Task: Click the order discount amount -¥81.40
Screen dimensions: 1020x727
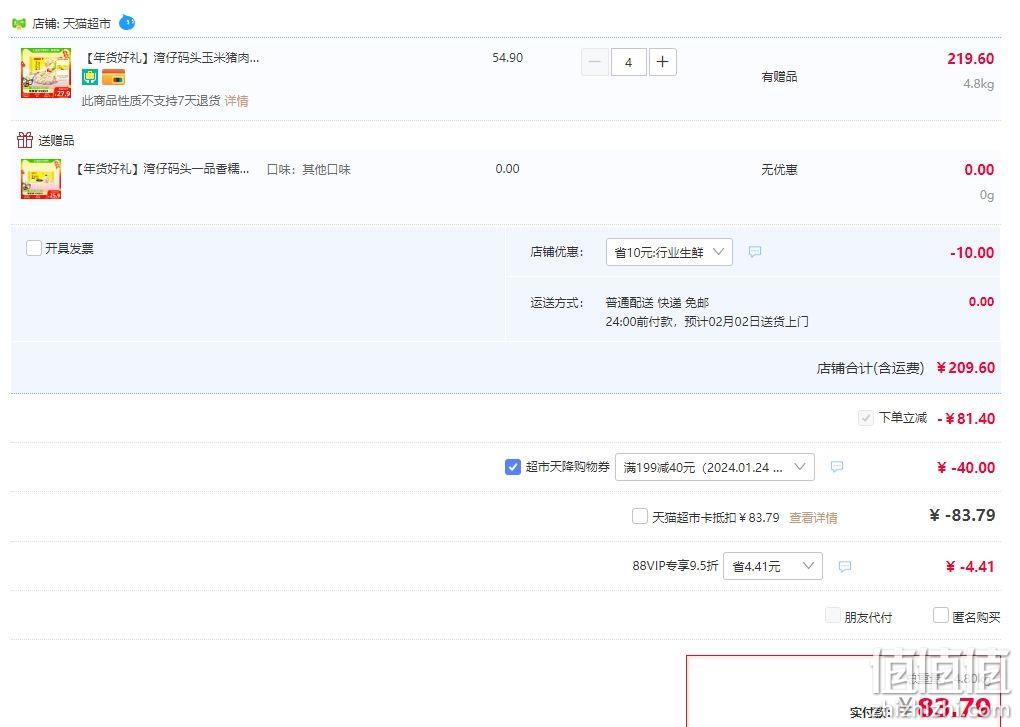Action: pos(966,418)
